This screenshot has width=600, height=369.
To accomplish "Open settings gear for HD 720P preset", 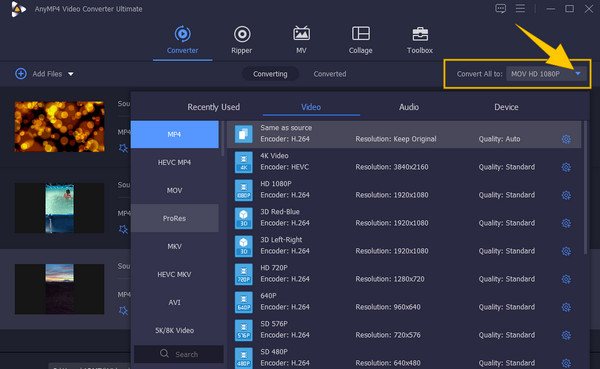I will coord(566,279).
